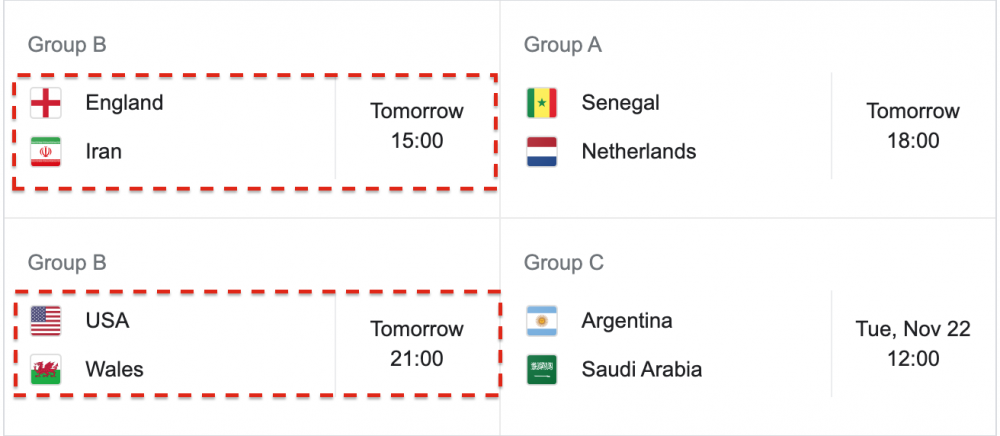Open the Argentina team name link
The image size is (1000, 436).
626,321
